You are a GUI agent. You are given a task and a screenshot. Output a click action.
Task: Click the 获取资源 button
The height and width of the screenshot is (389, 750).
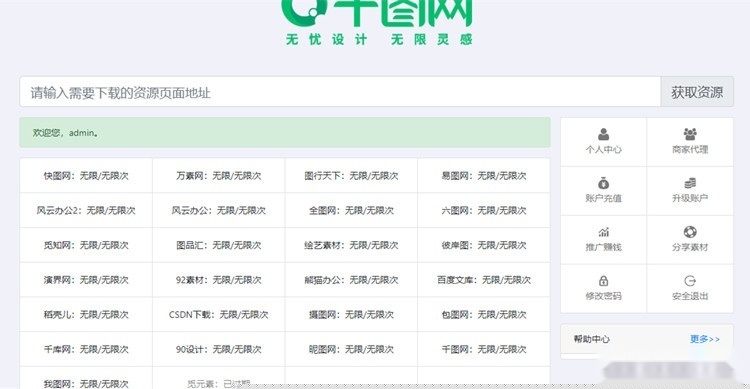[x=697, y=92]
